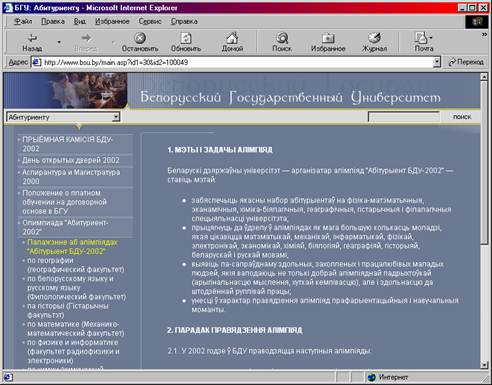
Task: Click the vertical scrollbar thumb
Action: click(x=484, y=163)
